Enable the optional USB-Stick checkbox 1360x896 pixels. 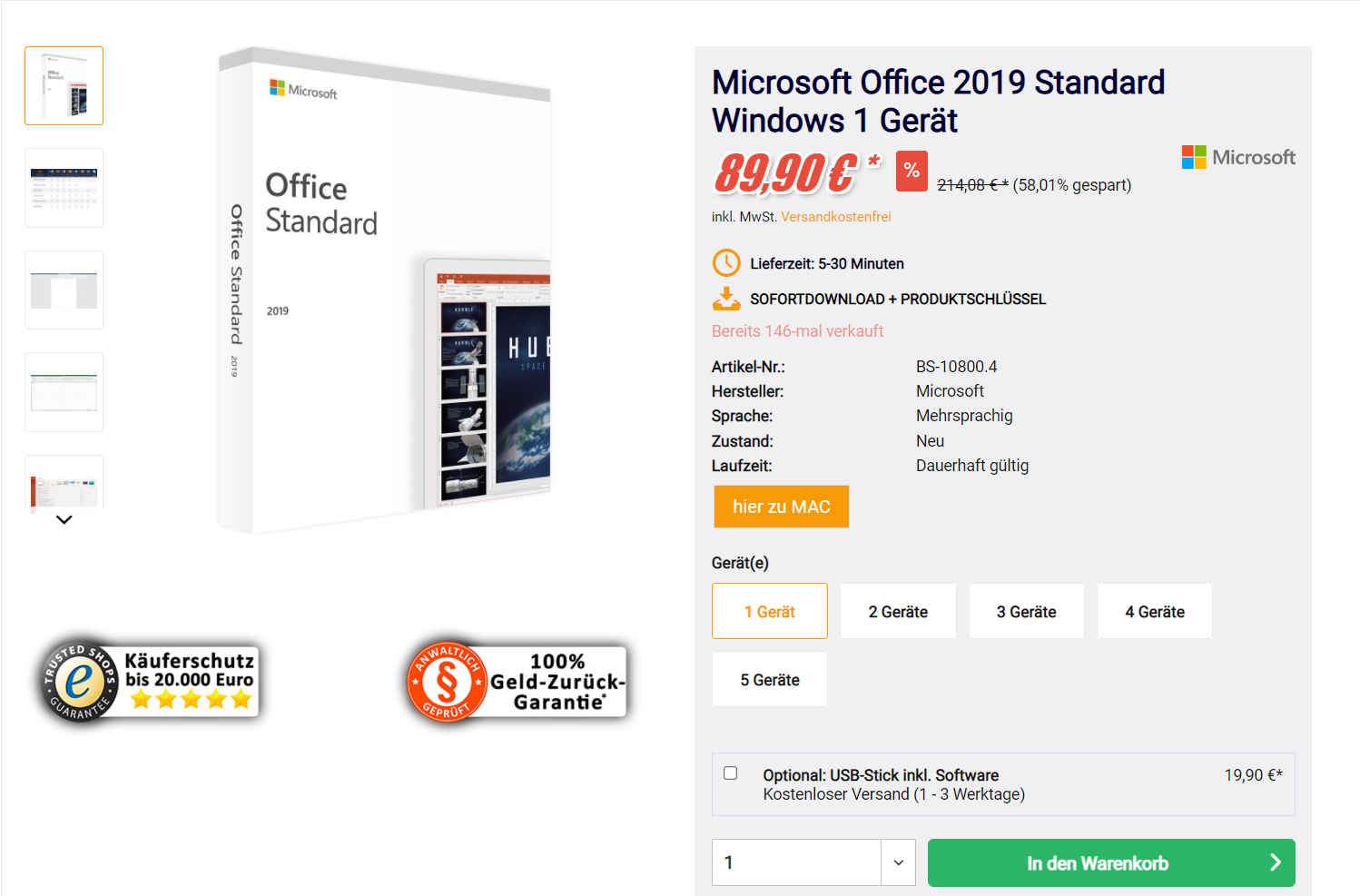pos(731,773)
